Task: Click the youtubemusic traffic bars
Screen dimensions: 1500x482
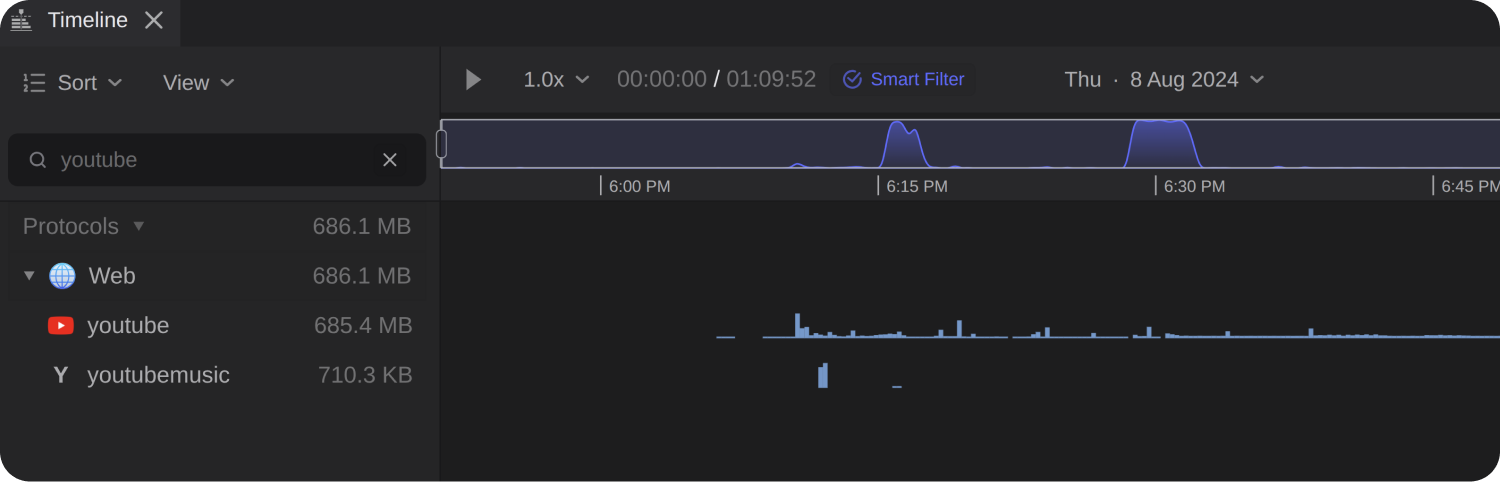Action: point(823,375)
